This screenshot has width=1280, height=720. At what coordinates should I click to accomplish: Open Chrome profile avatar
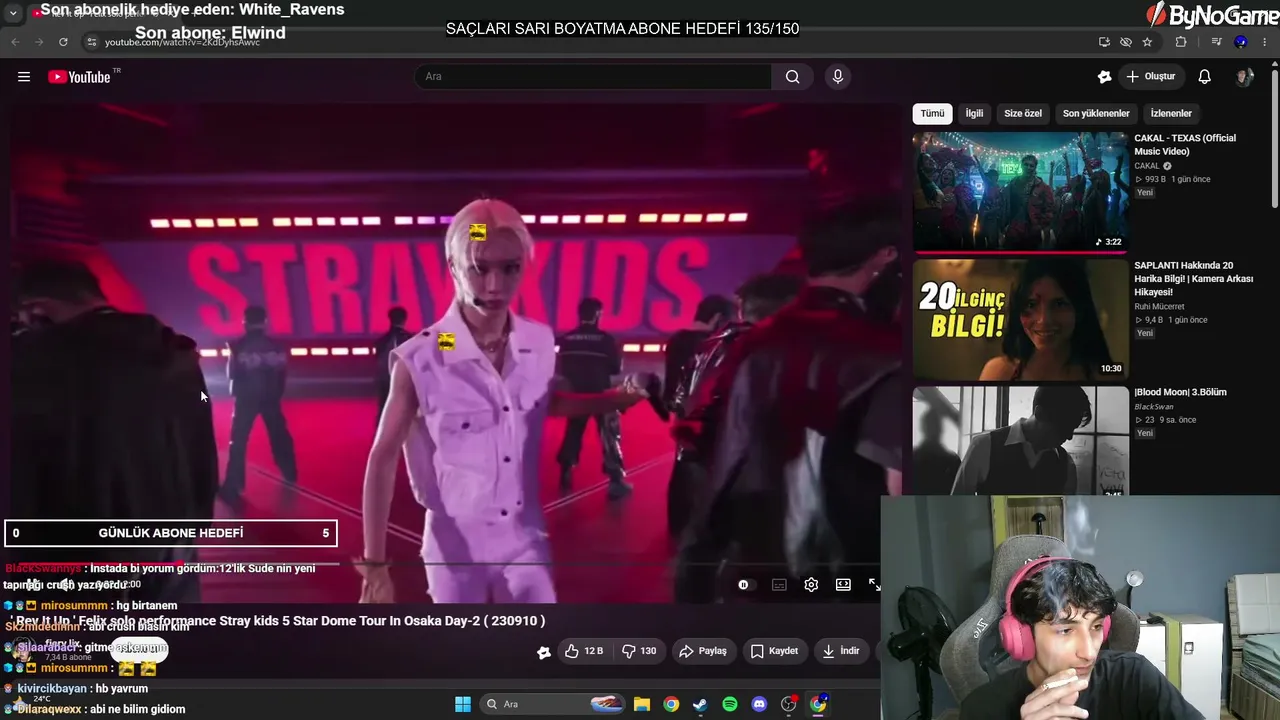pyautogui.click(x=1241, y=42)
